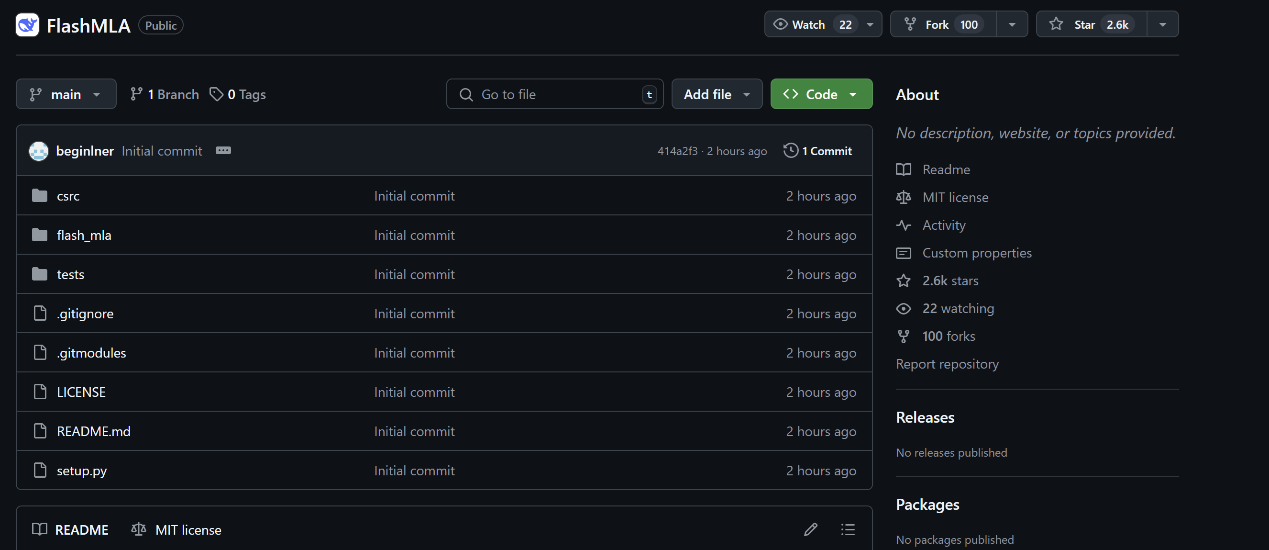The image size is (1269, 550).
Task: Open the csrc folder
Action: (68, 196)
